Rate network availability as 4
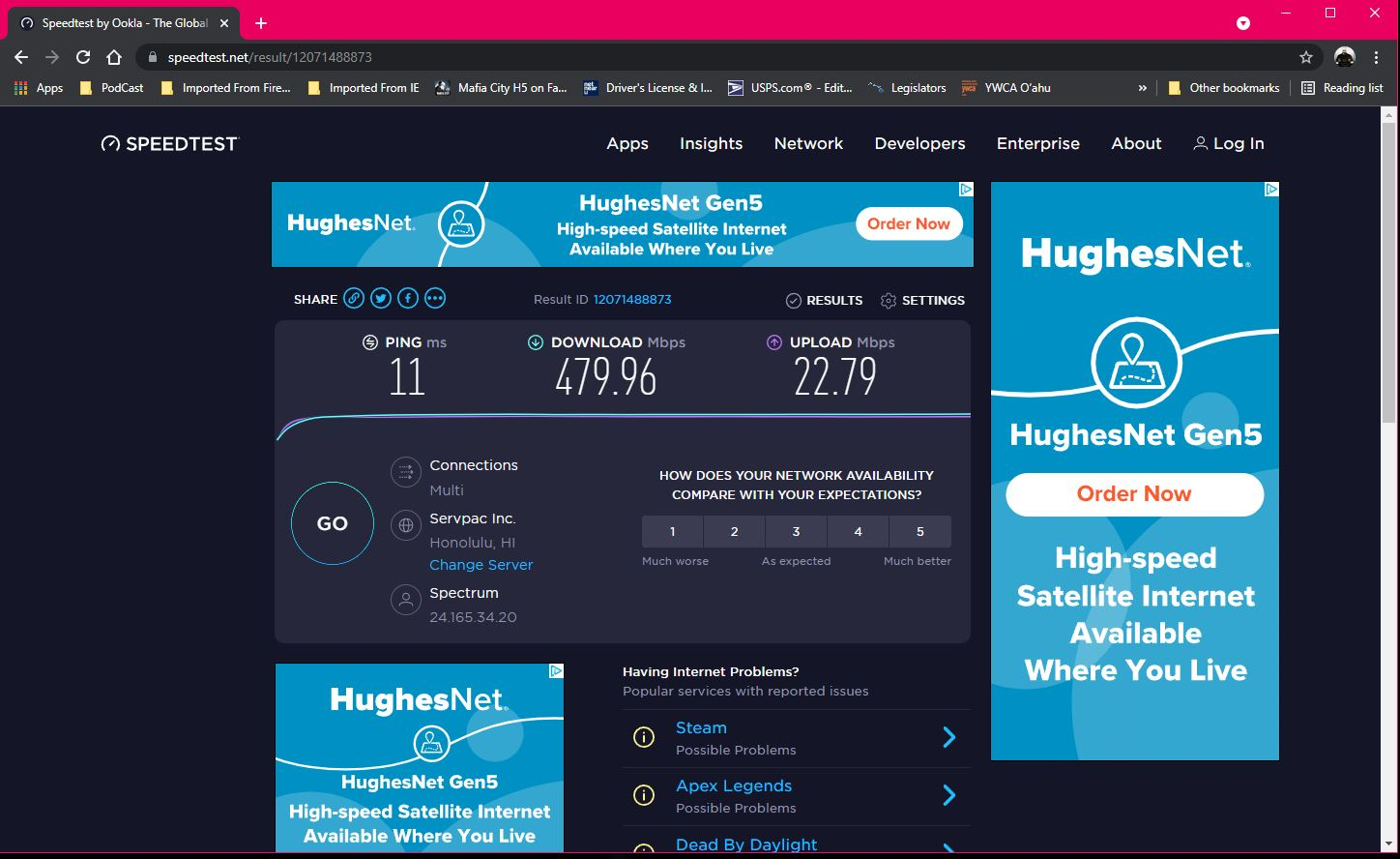This screenshot has height=859, width=1400. (x=859, y=532)
